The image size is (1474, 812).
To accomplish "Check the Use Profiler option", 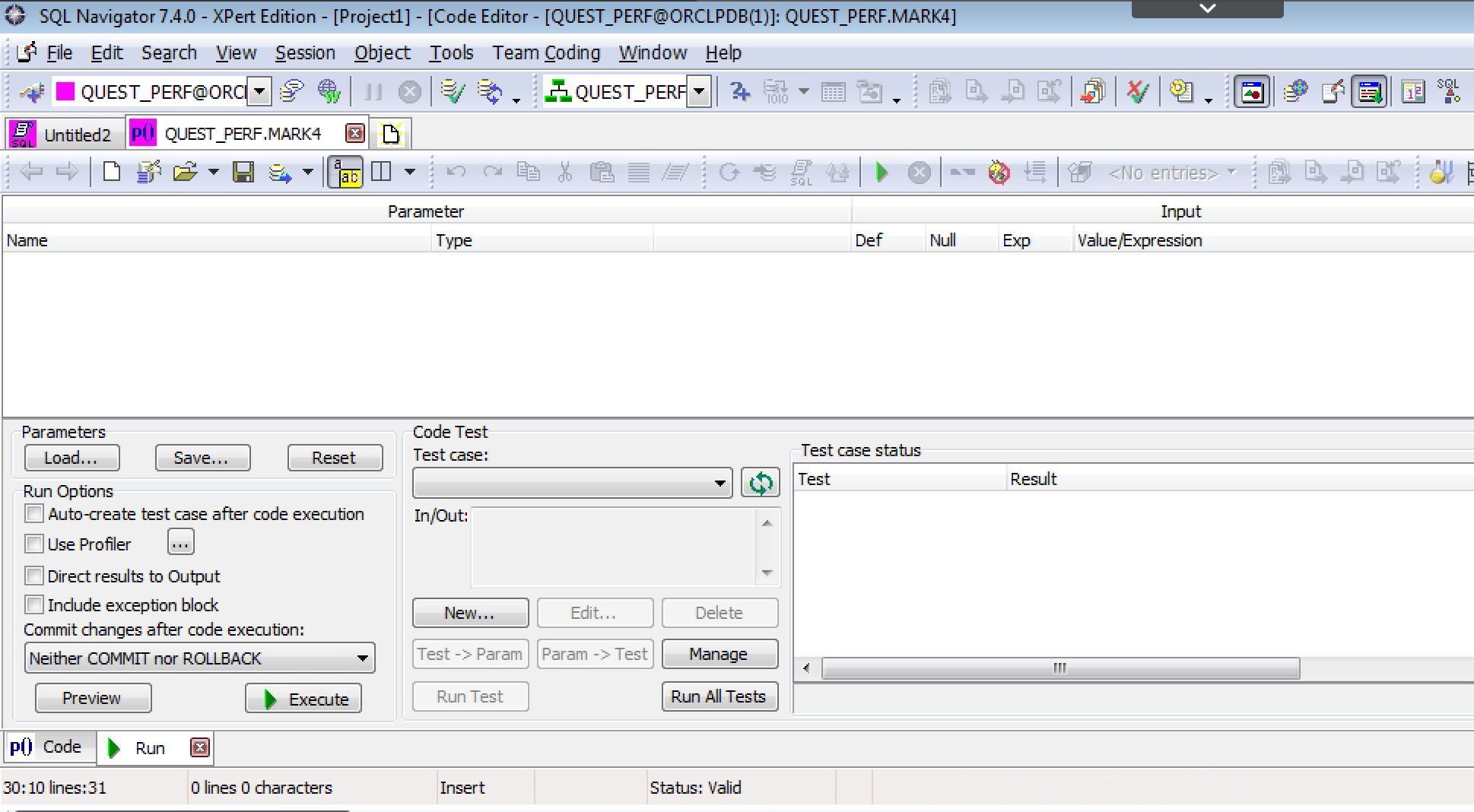I will (x=33, y=544).
